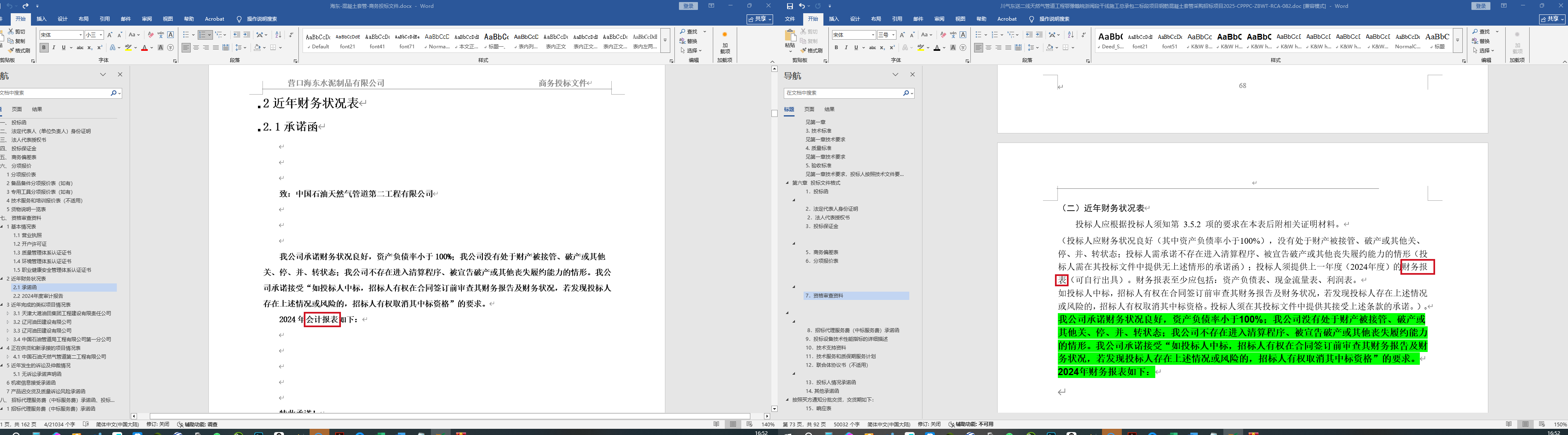The image size is (1568, 435).
Task: Click yellow highlight color in left window
Action: pos(128,48)
